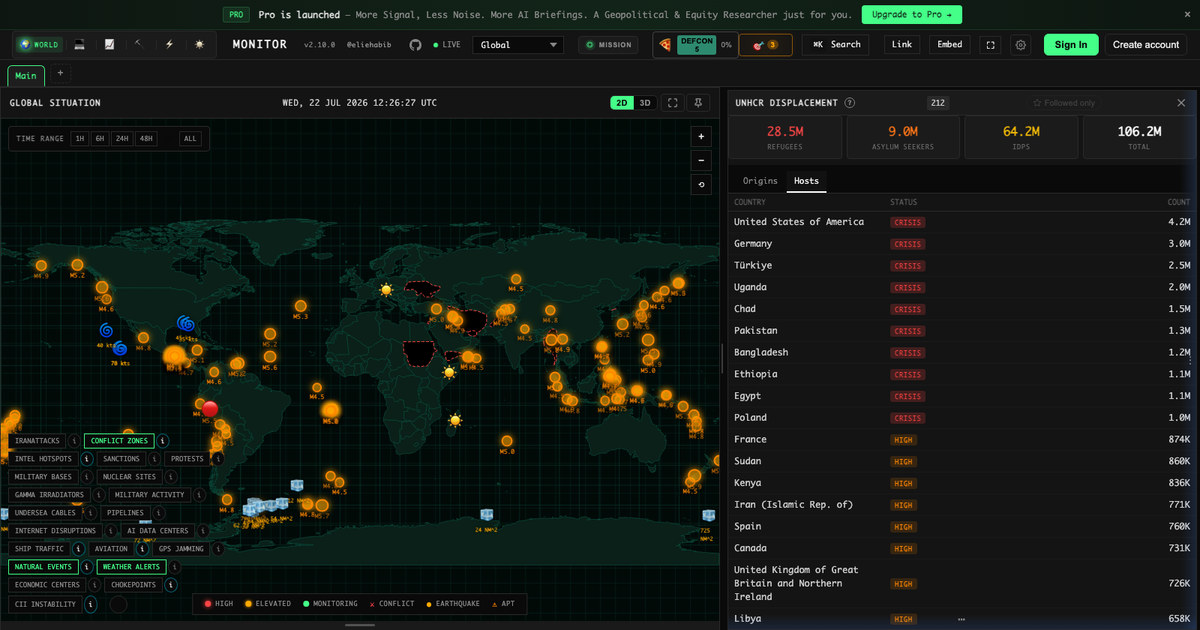Switch to the Origins tab
Image resolution: width=1200 pixels, height=630 pixels.
(760, 181)
